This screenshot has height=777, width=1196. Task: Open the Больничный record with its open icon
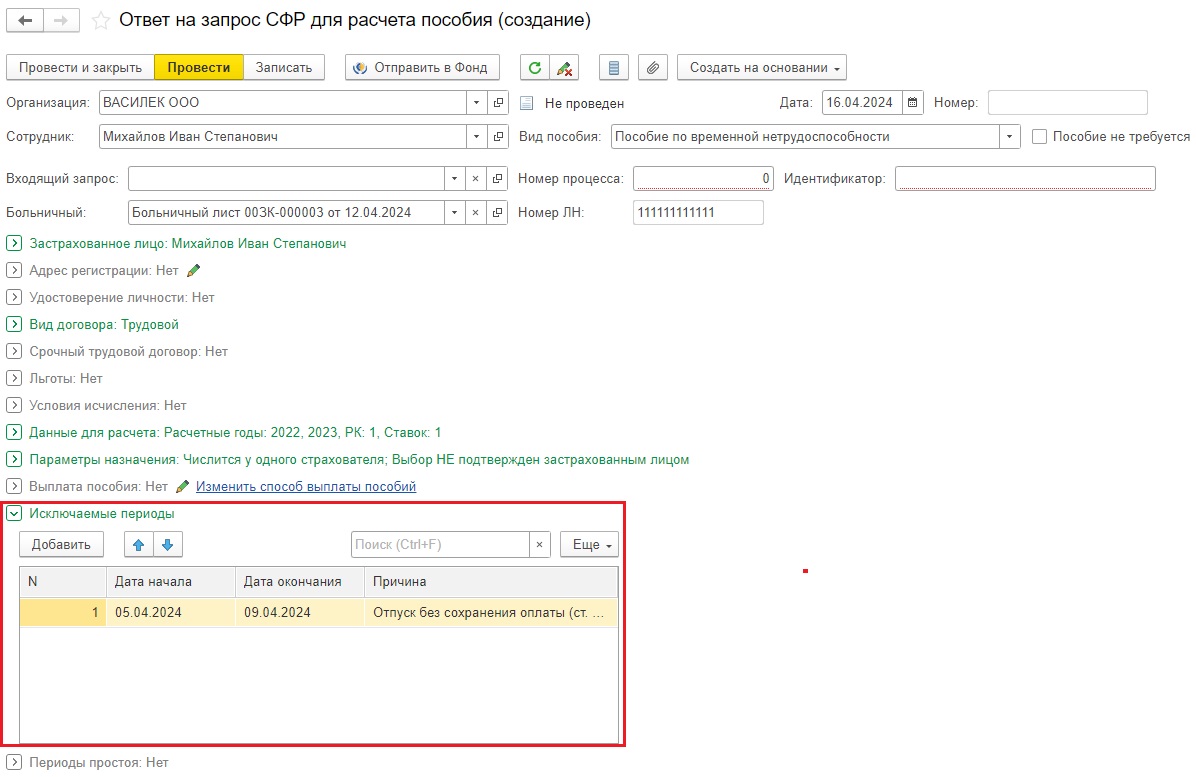(497, 212)
